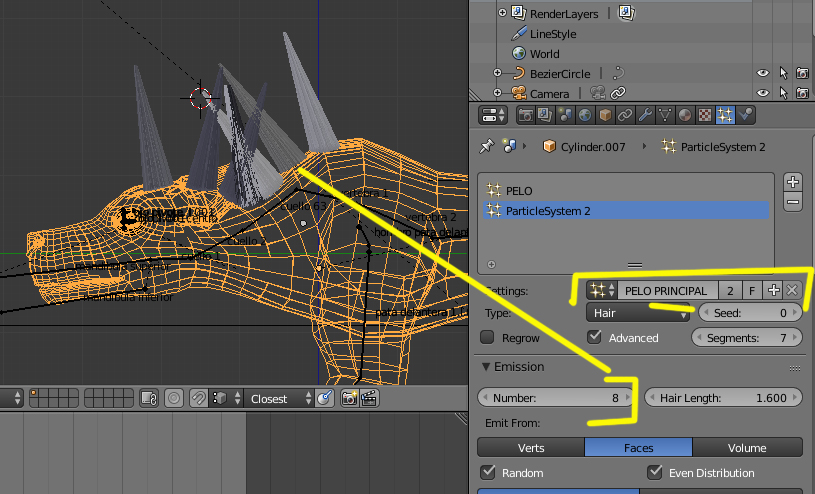Open the Modifiers wrench properties tab
Viewport: 815px width, 494px height.
[x=645, y=115]
